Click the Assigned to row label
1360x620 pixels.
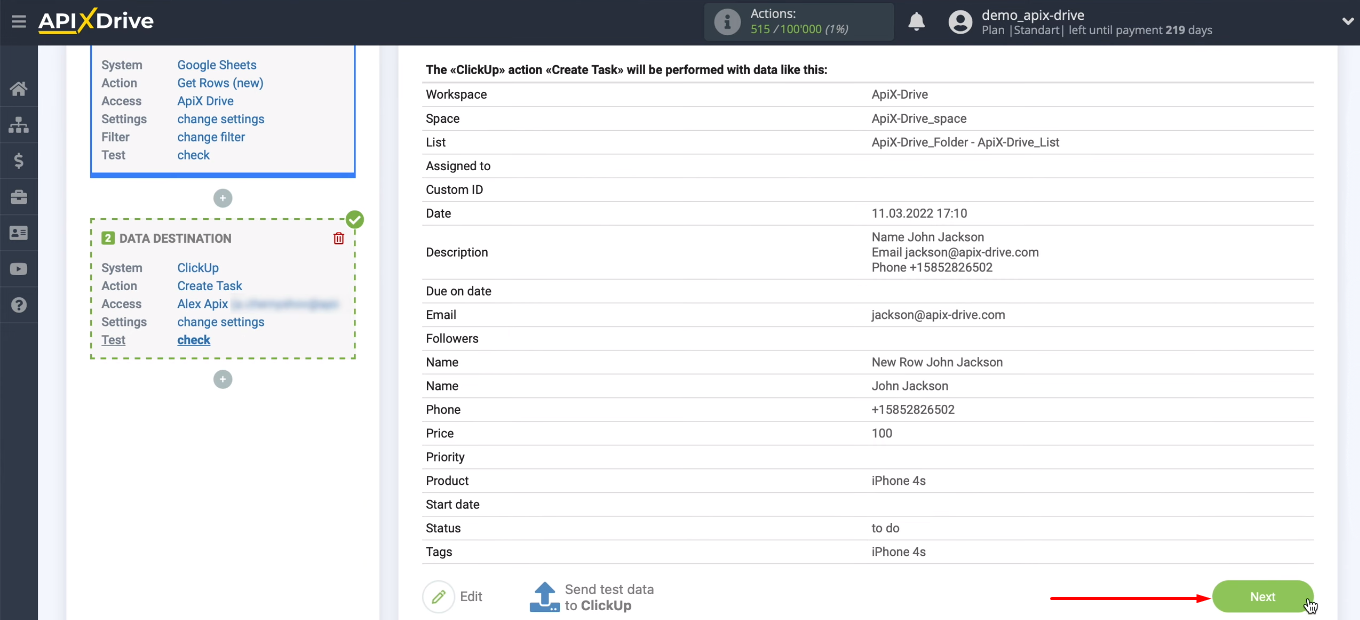[x=458, y=166]
